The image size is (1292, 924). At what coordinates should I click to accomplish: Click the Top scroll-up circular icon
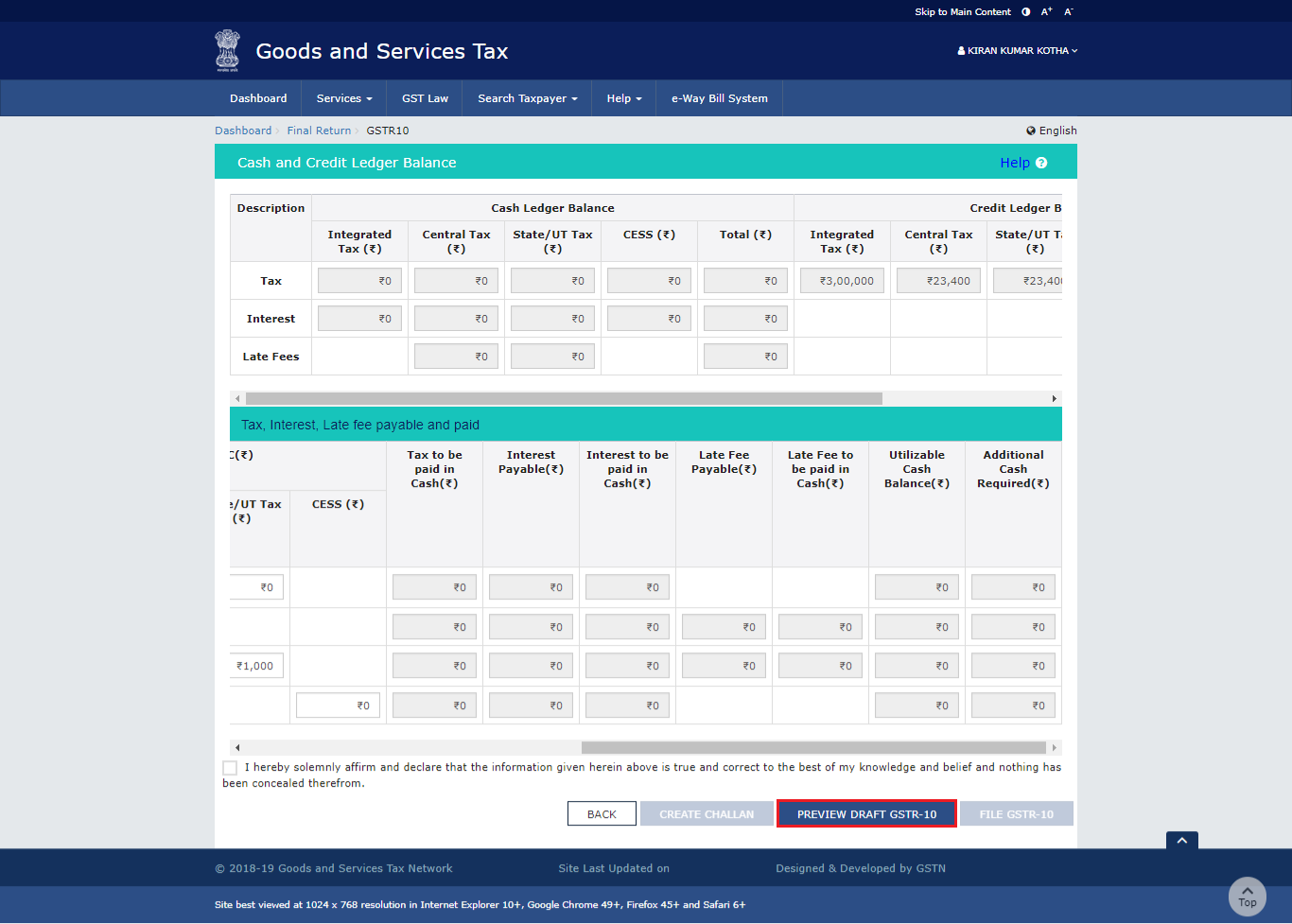click(1247, 897)
